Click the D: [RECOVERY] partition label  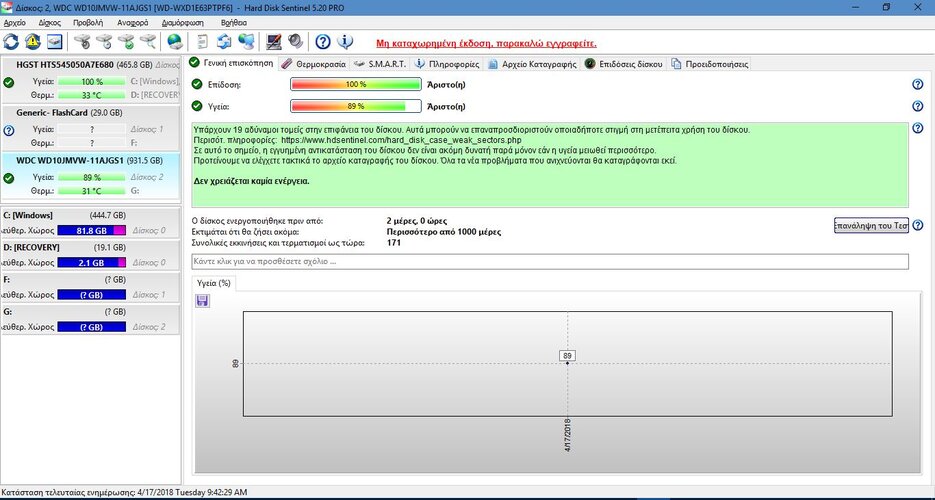(31, 247)
